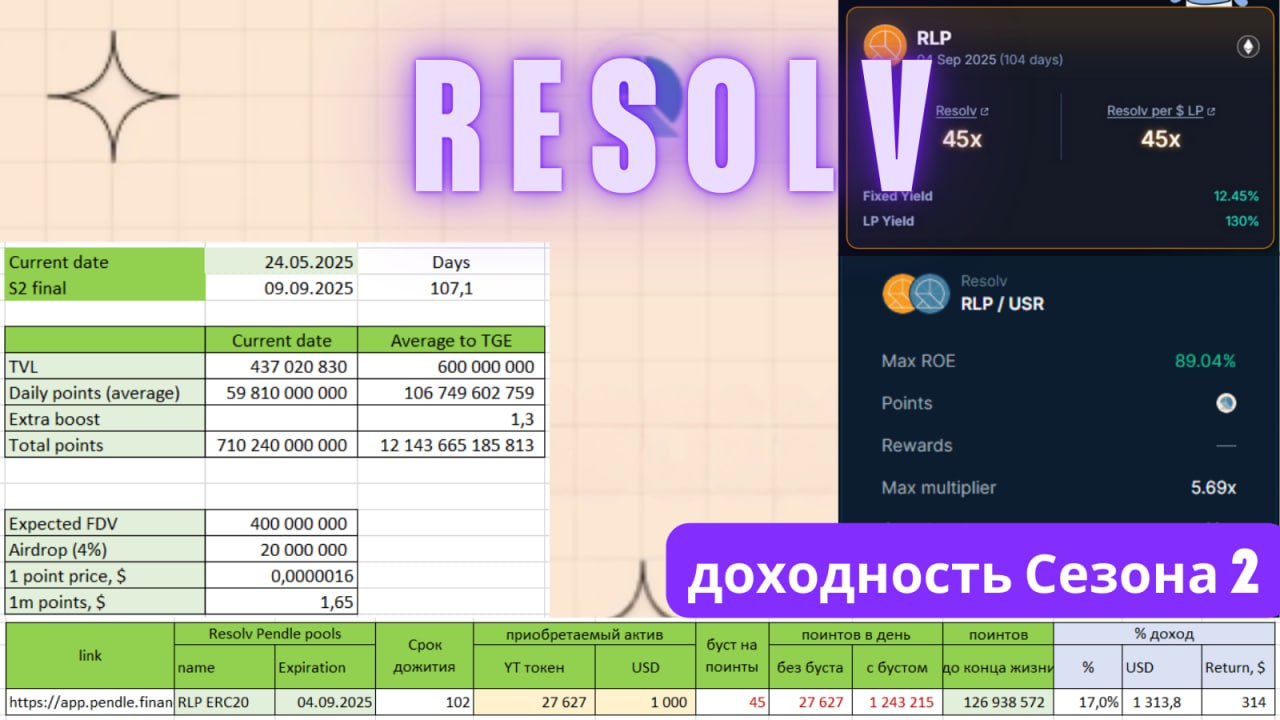
Task: Click the 'Airdrop (4%)' label cell
Action: 105,549
